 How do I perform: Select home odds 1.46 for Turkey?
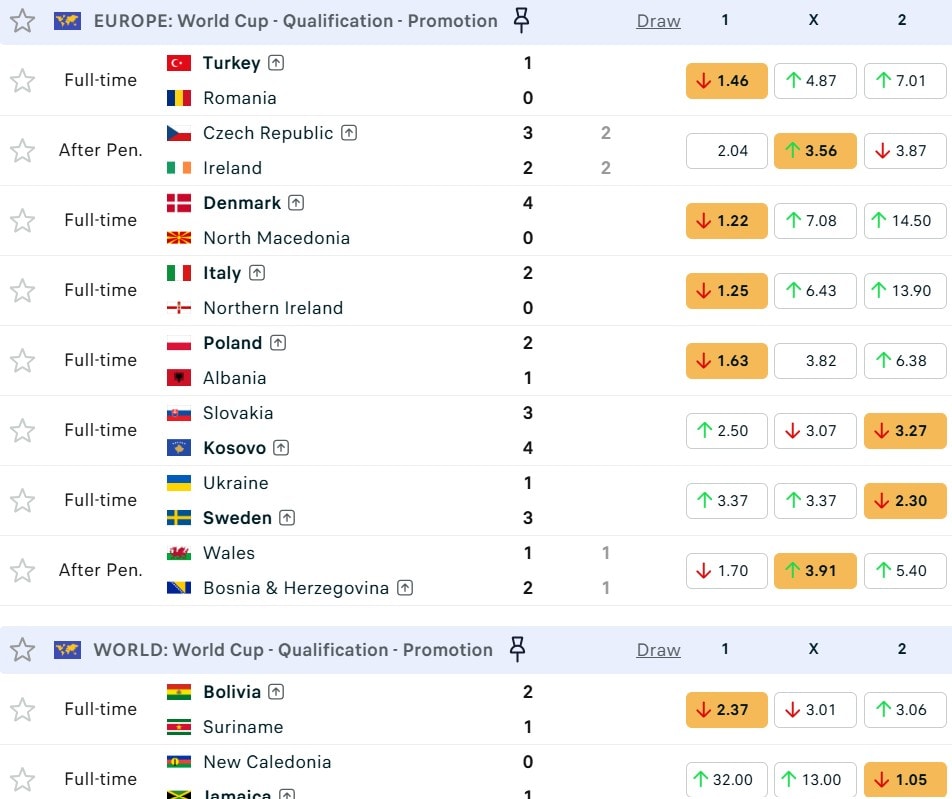click(726, 81)
